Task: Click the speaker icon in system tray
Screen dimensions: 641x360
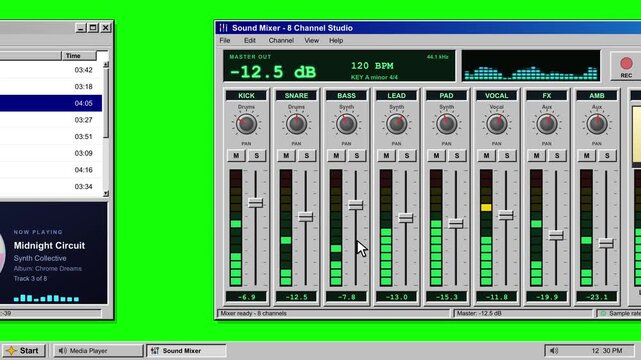Action: (x=554, y=351)
